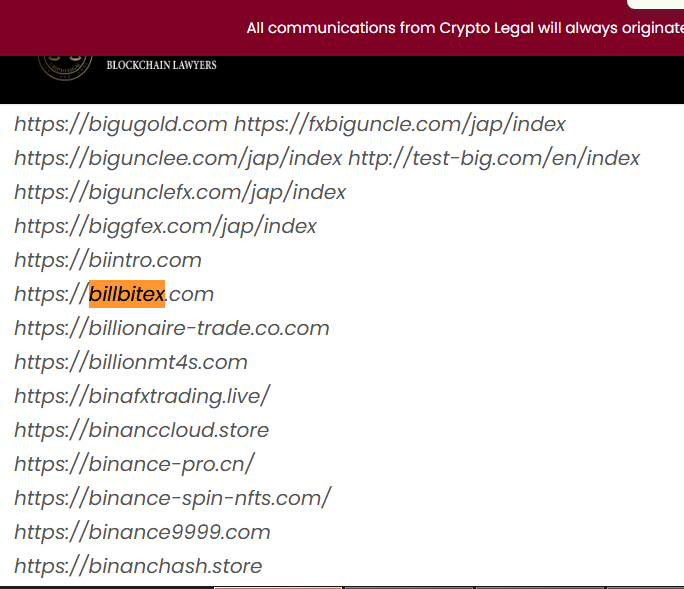Click the https://binance-pro.cn/ URL
Screen dimensions: 684x589
tap(134, 464)
